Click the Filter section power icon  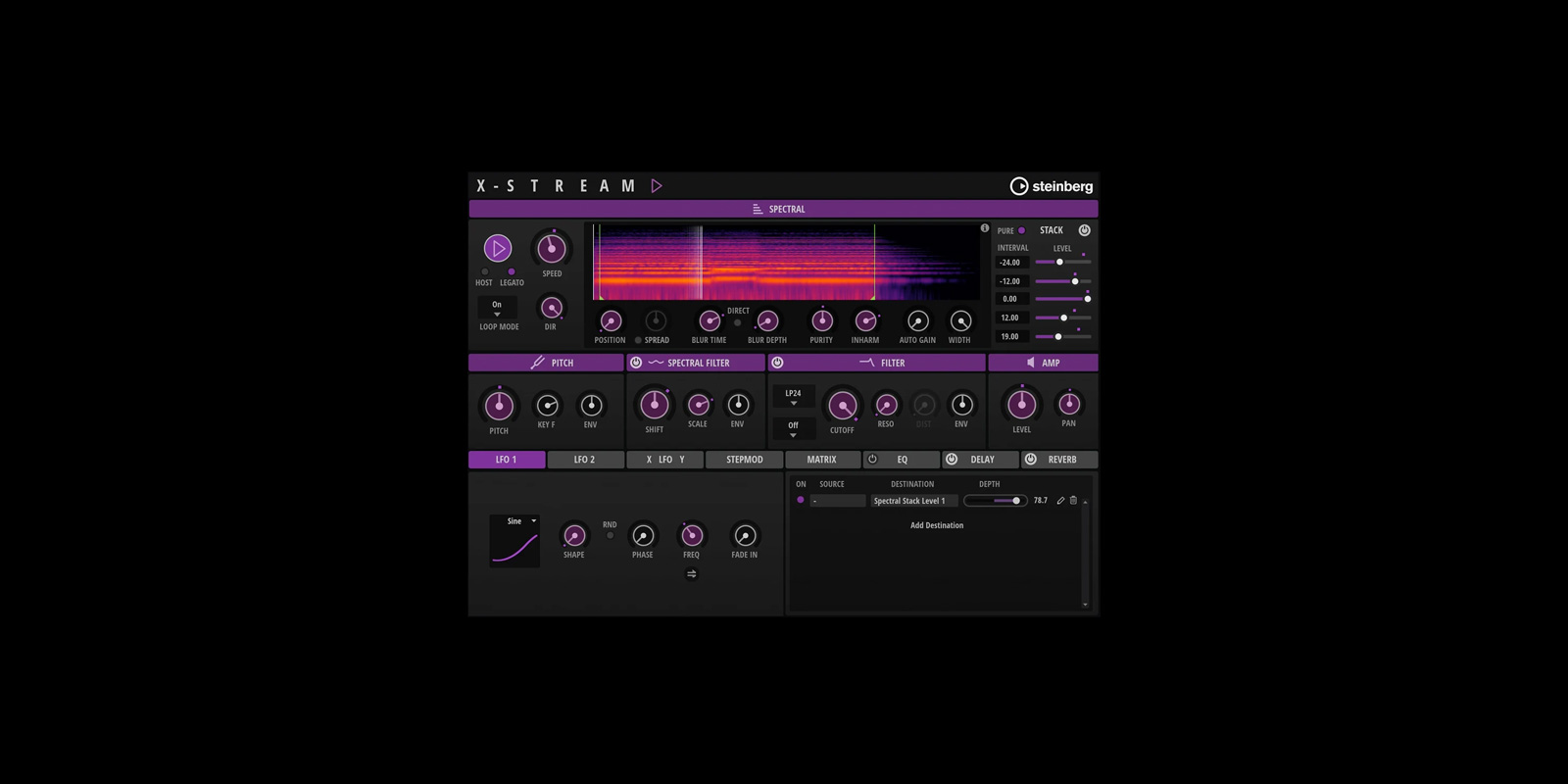pyautogui.click(x=777, y=363)
